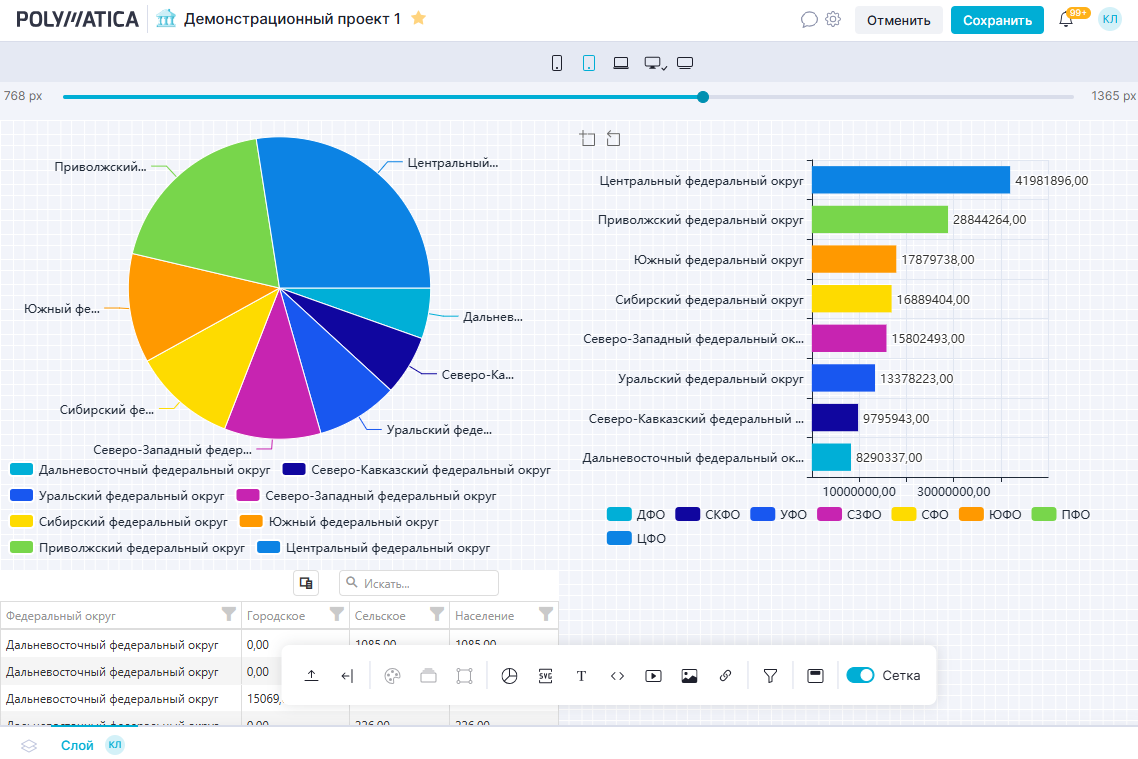Select the mobile phone viewport
This screenshot has height=759, width=1138.
click(x=557, y=63)
